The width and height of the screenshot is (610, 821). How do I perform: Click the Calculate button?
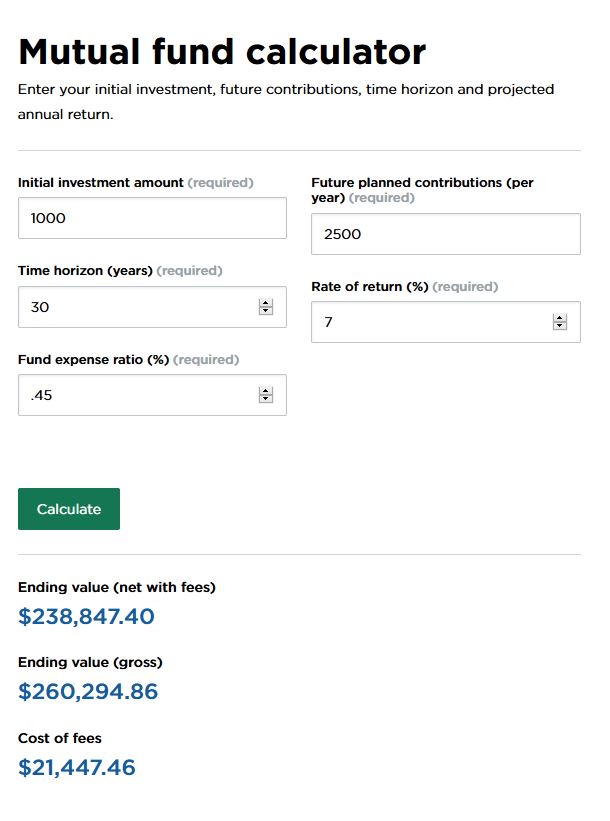pyautogui.click(x=69, y=509)
